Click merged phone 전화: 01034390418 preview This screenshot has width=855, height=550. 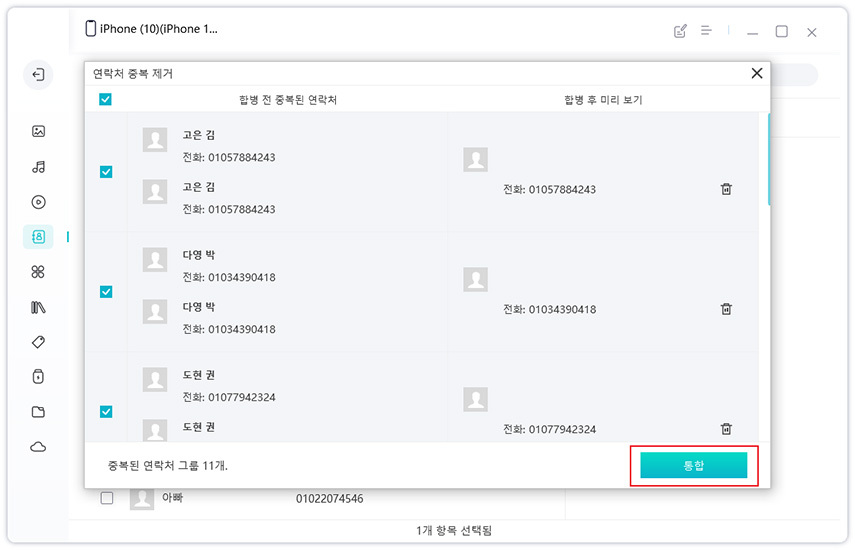(x=549, y=310)
